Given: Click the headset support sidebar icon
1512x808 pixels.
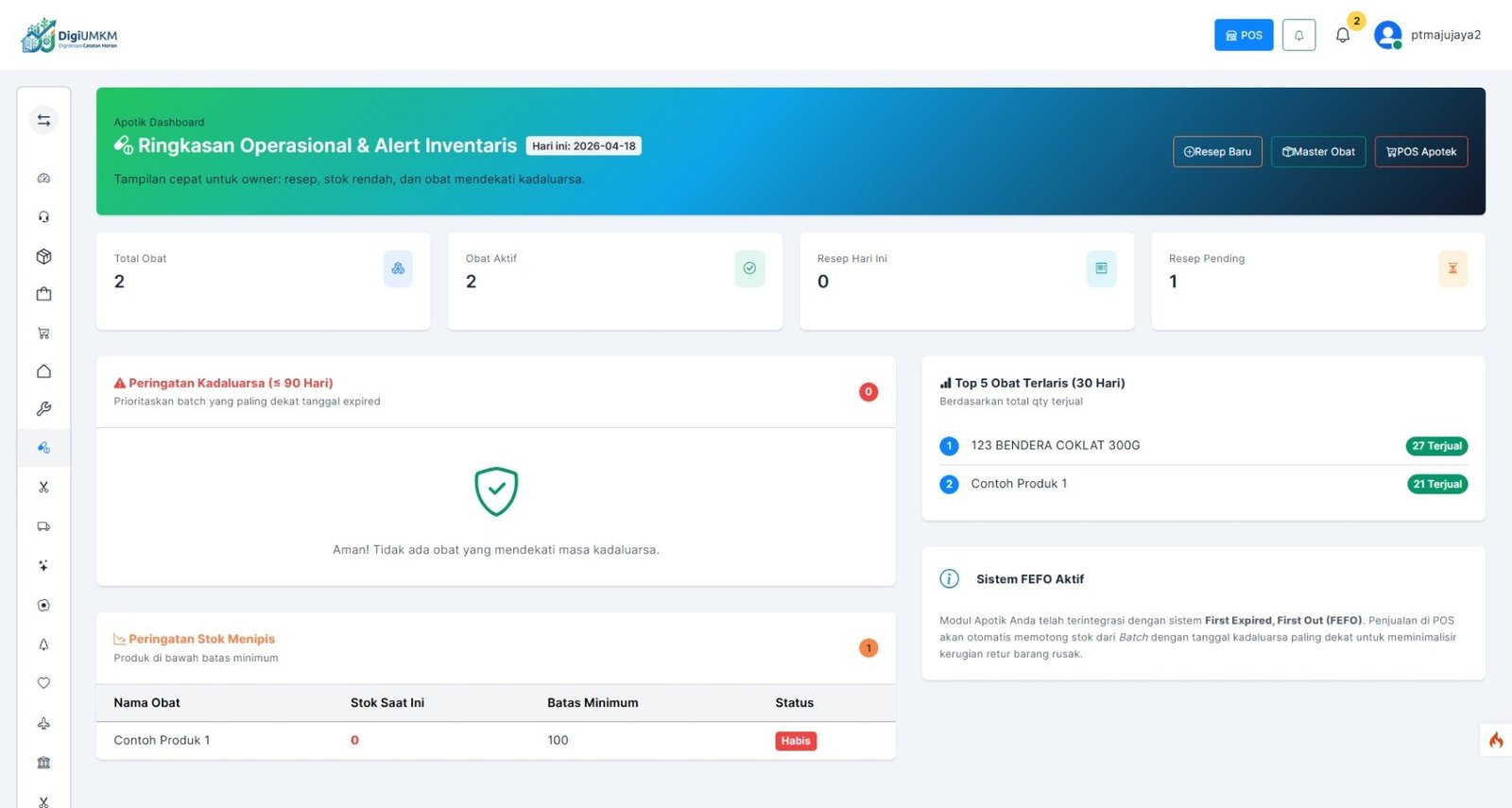Looking at the screenshot, I should tap(43, 217).
